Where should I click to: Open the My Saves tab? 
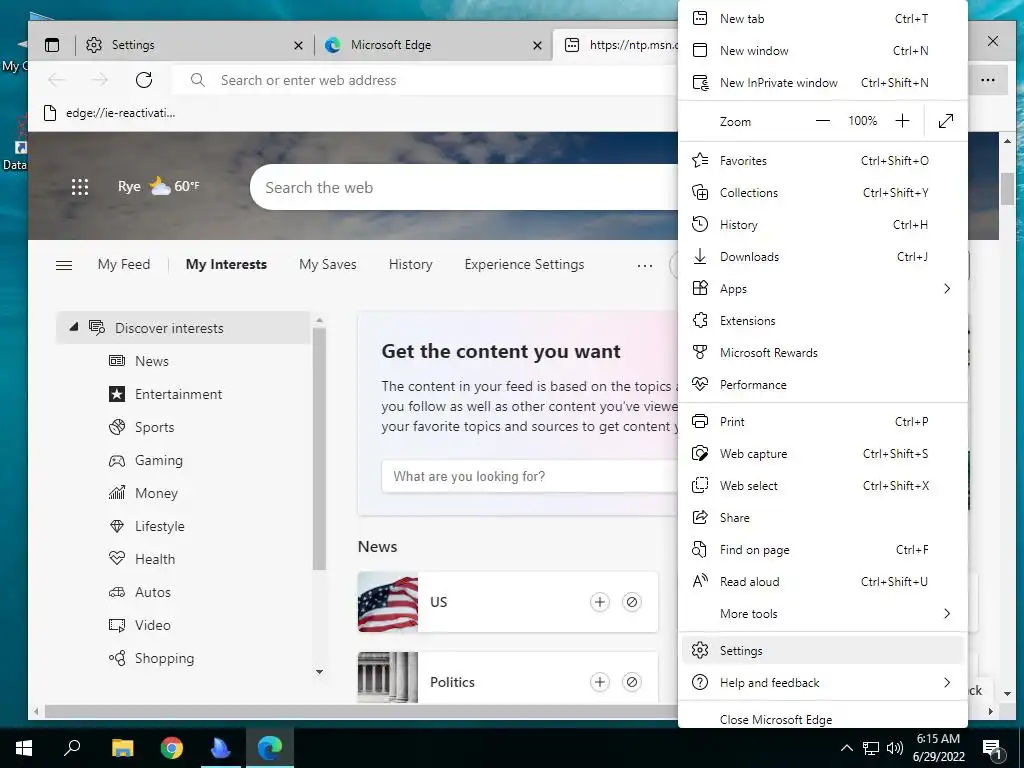click(x=328, y=264)
